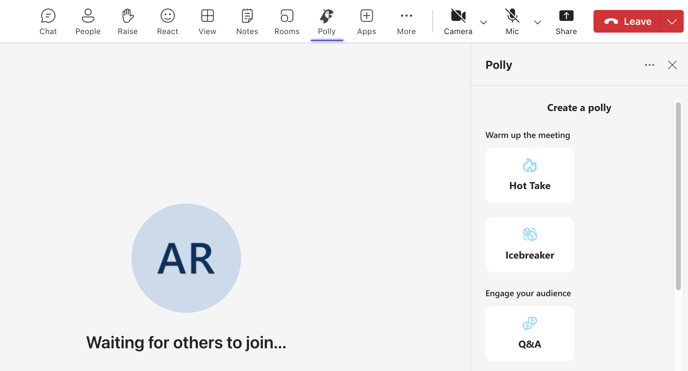The height and width of the screenshot is (371, 688).
Task: Select the Polly tab in toolbar
Action: tap(326, 21)
